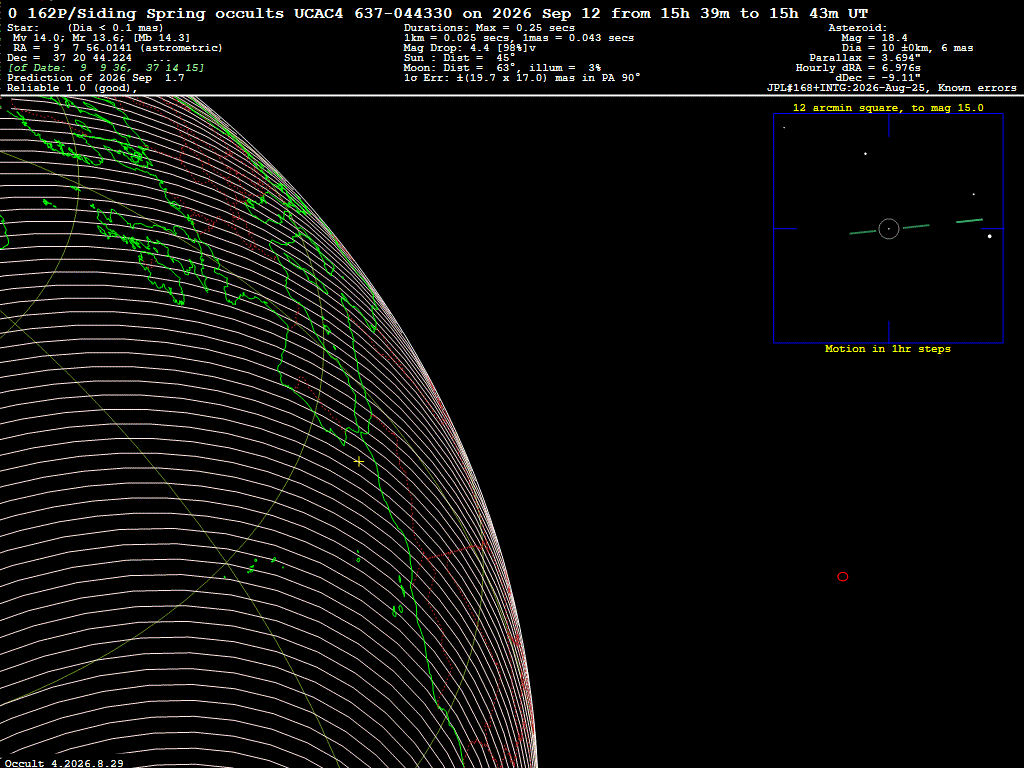Click the star in the chart's upper-left corner
This screenshot has width=1024, height=768.
(x=784, y=127)
